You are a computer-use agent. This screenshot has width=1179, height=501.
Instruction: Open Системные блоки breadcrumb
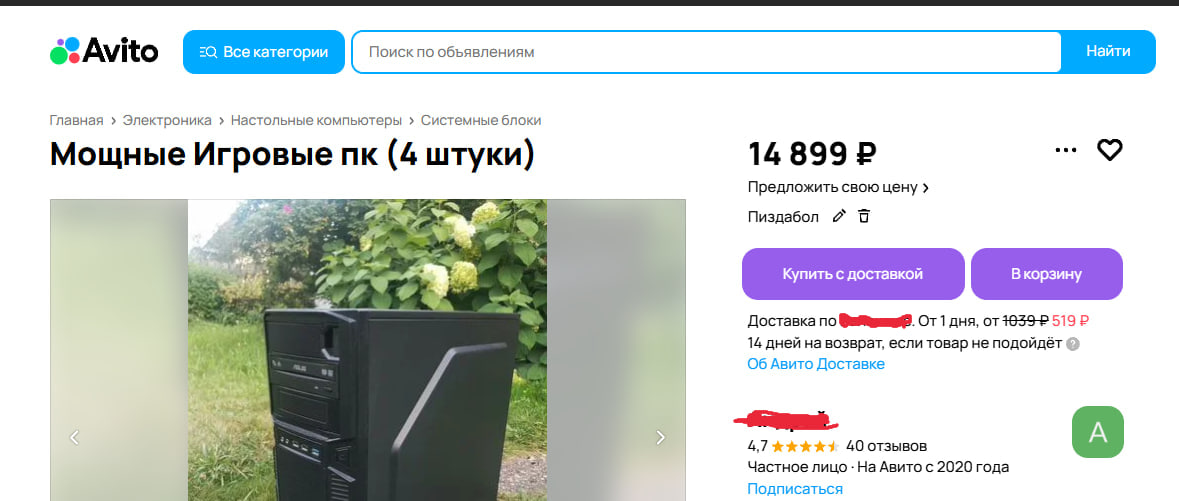pos(480,120)
